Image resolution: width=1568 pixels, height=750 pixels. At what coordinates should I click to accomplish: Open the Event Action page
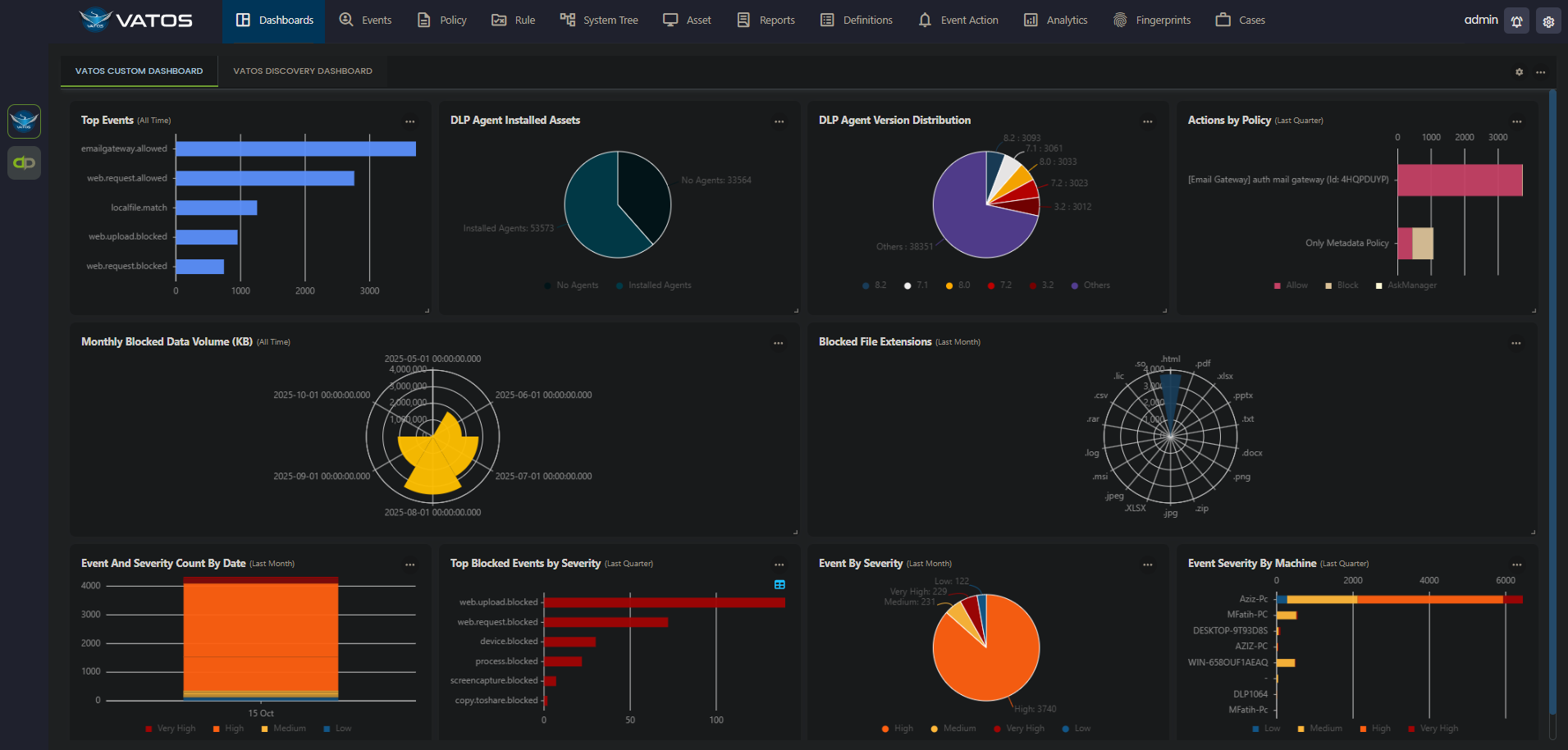click(958, 20)
